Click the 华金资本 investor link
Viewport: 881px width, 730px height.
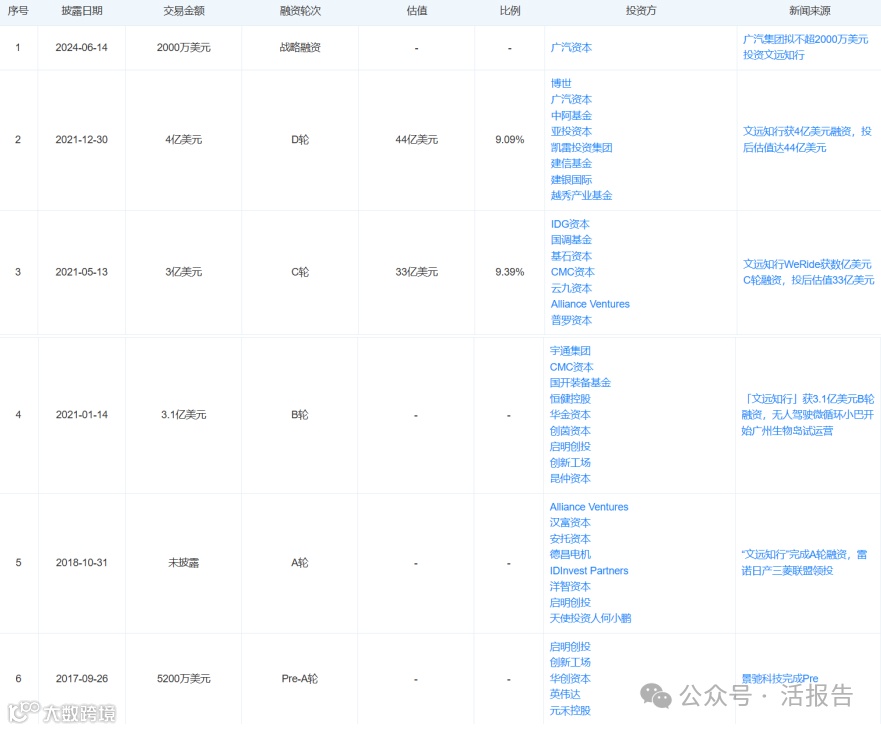tap(570, 415)
